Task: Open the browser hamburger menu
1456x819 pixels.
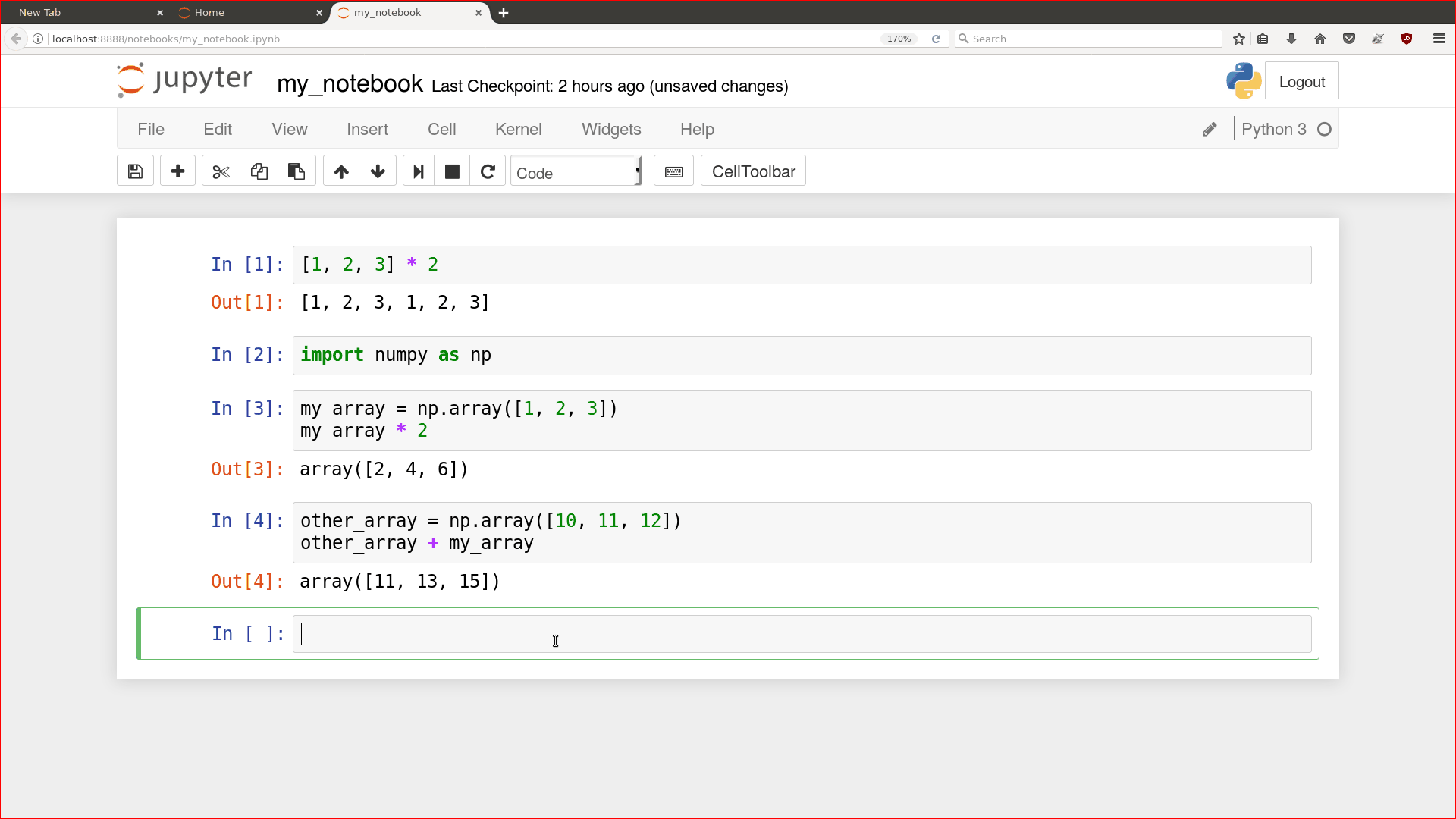Action: pyautogui.click(x=1439, y=39)
